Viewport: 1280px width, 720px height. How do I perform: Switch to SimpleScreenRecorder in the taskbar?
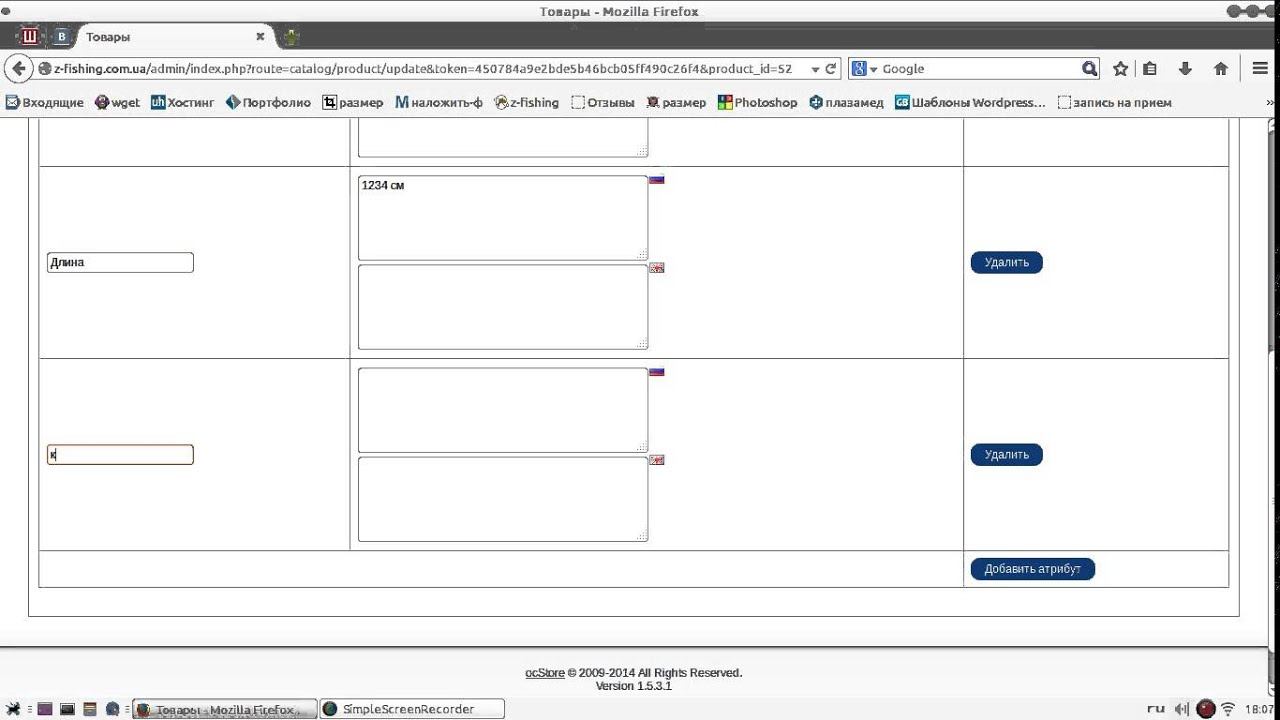coord(412,709)
